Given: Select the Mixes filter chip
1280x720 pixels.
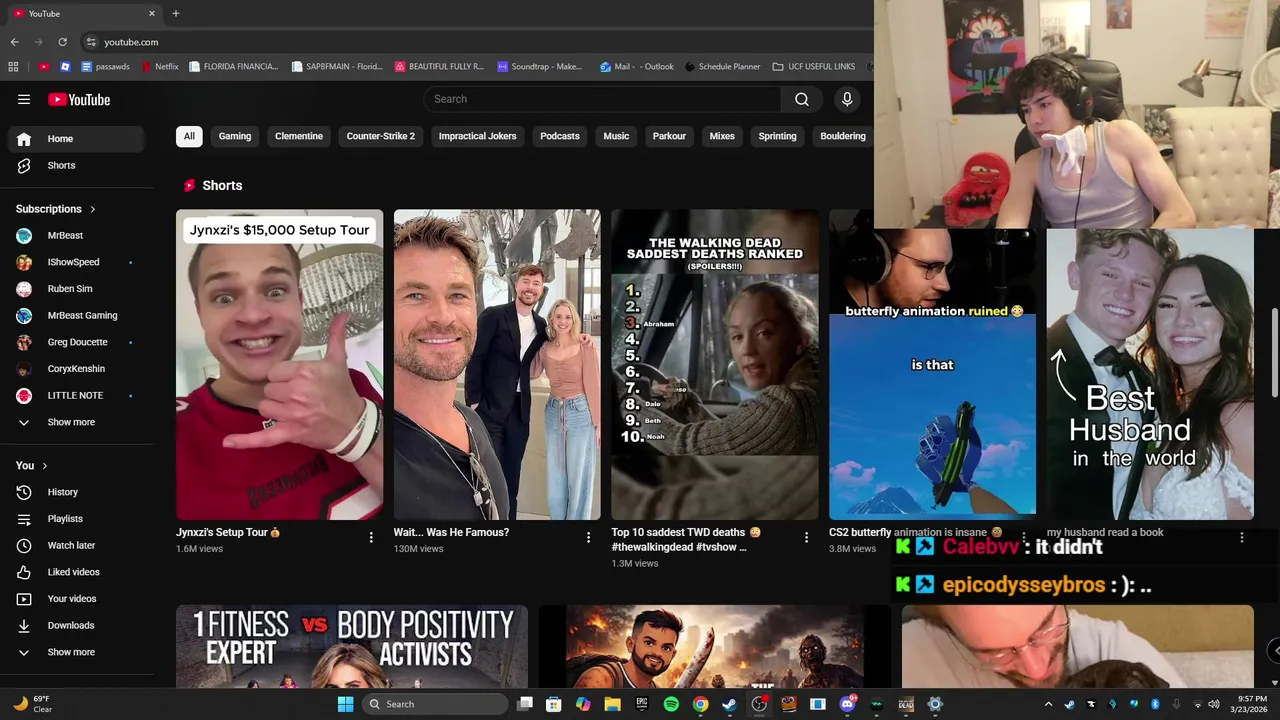Looking at the screenshot, I should 722,136.
